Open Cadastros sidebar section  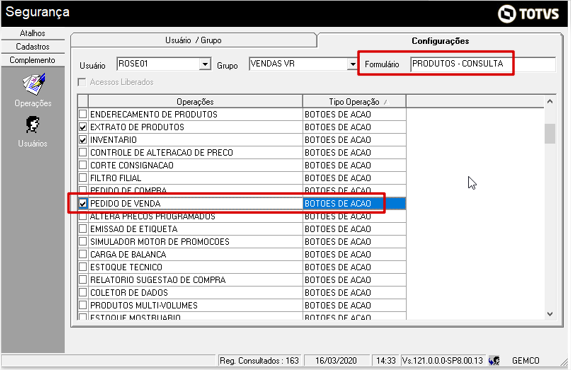tap(33, 47)
